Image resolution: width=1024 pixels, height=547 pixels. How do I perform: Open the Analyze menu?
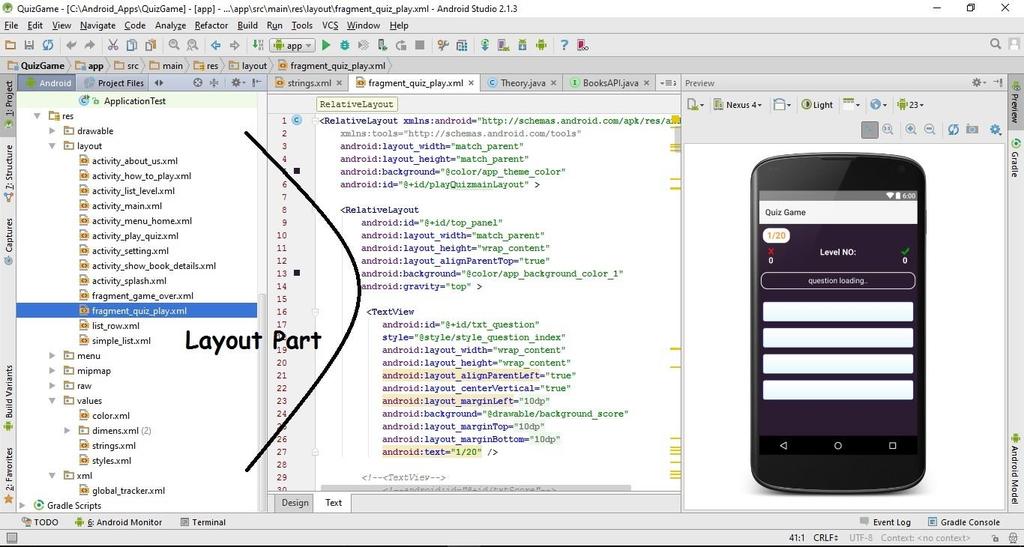tap(170, 25)
